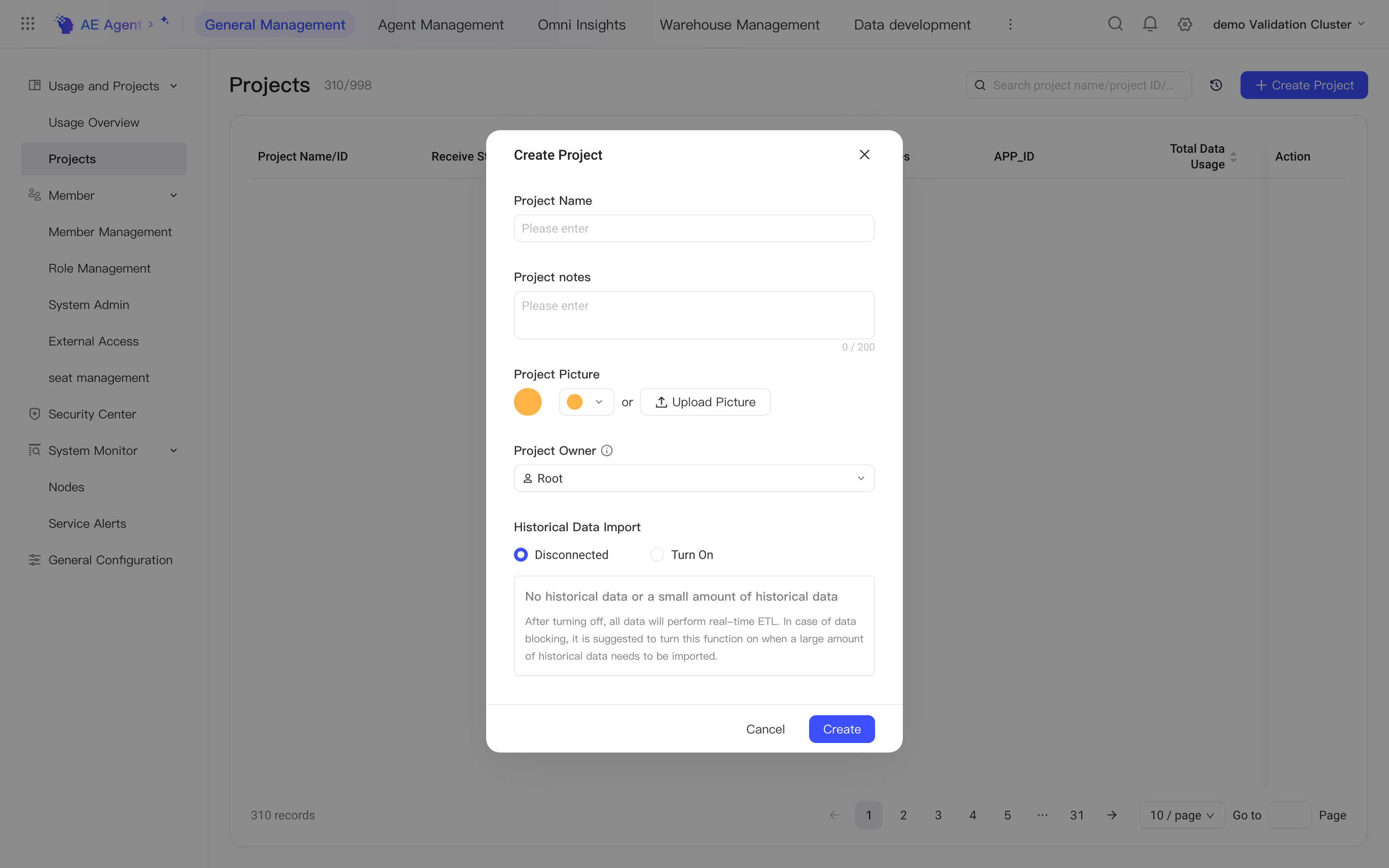Open the 10 / page size dropdown
1389x868 pixels.
[1182, 815]
